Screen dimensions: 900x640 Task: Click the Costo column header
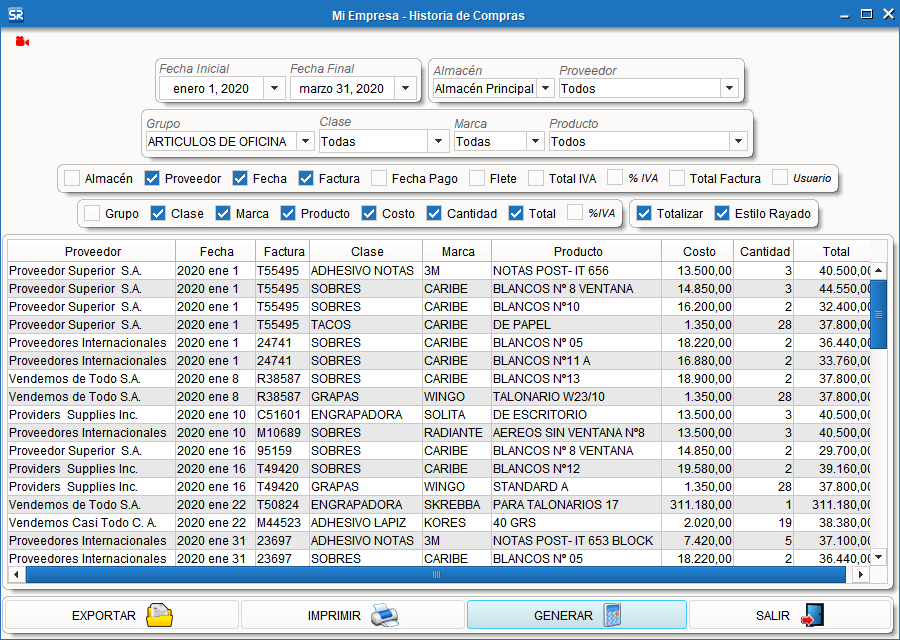click(698, 251)
